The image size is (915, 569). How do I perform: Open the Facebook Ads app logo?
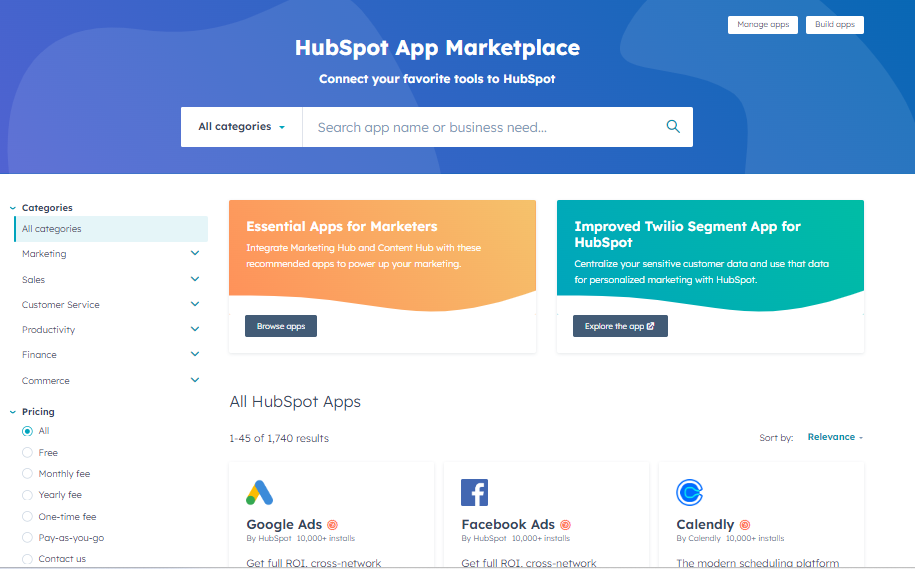[x=474, y=492]
